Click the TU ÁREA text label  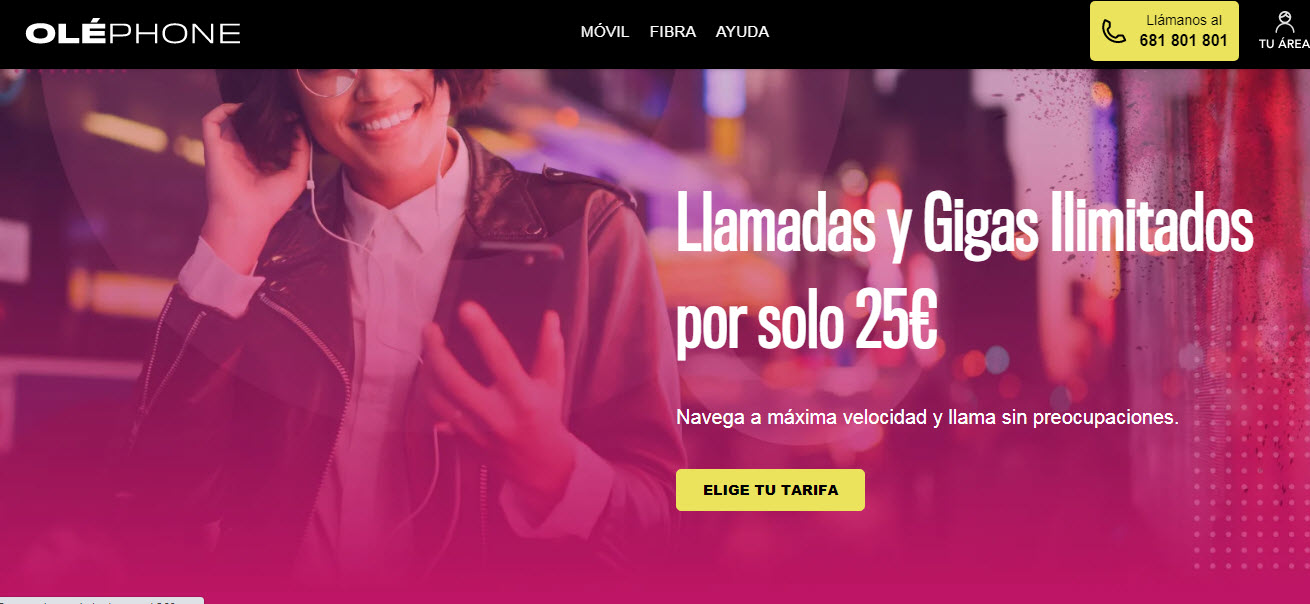coord(1284,44)
